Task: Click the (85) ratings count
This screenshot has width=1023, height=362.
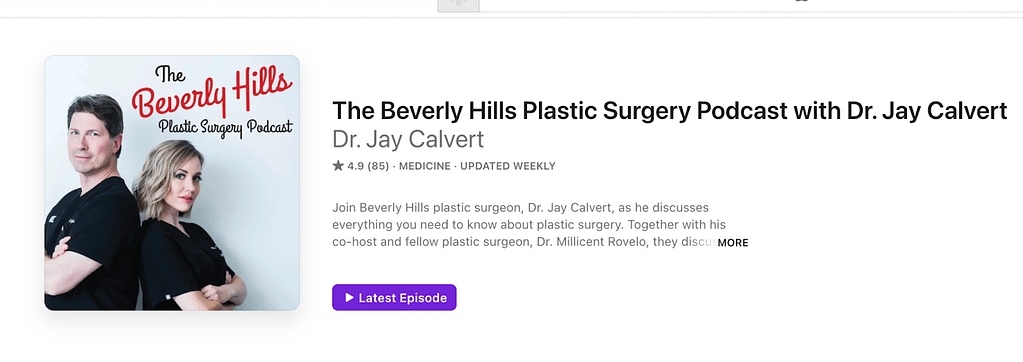Action: click(378, 166)
